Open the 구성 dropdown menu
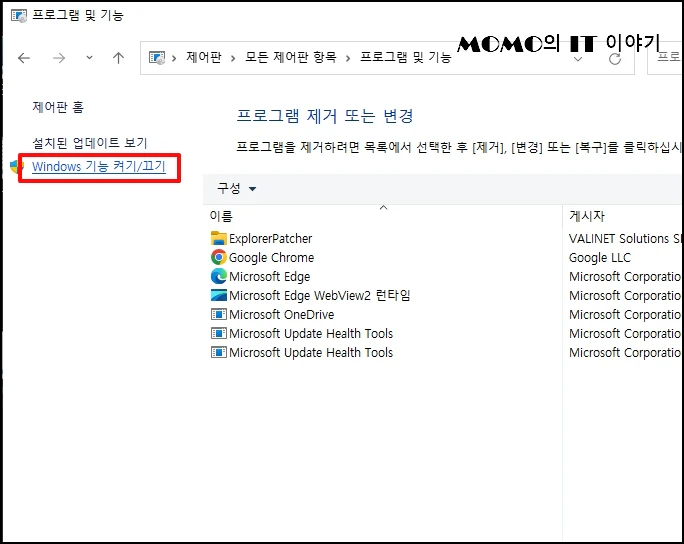This screenshot has width=684, height=544. pyautogui.click(x=236, y=188)
